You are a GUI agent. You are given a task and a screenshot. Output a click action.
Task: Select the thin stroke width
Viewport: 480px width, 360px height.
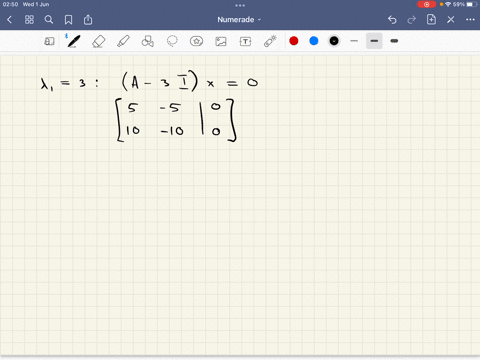tap(354, 41)
